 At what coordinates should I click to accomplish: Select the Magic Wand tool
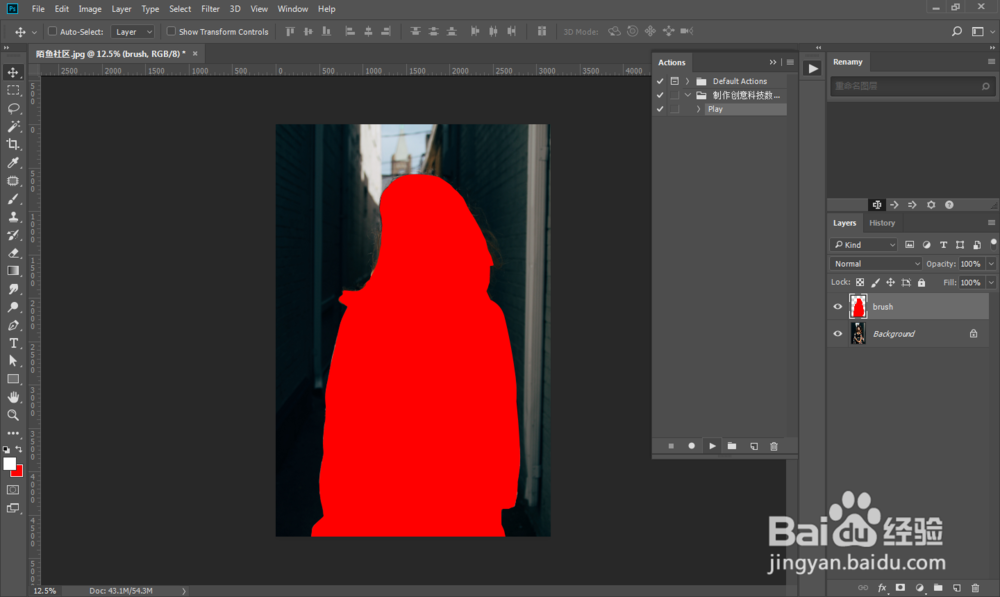[x=13, y=126]
